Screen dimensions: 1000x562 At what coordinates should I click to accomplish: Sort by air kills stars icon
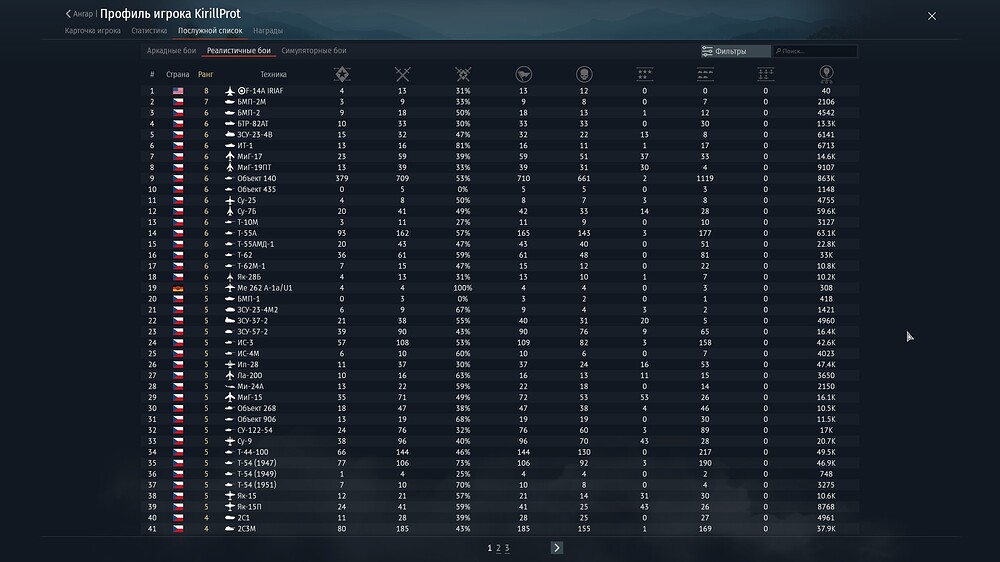(645, 75)
